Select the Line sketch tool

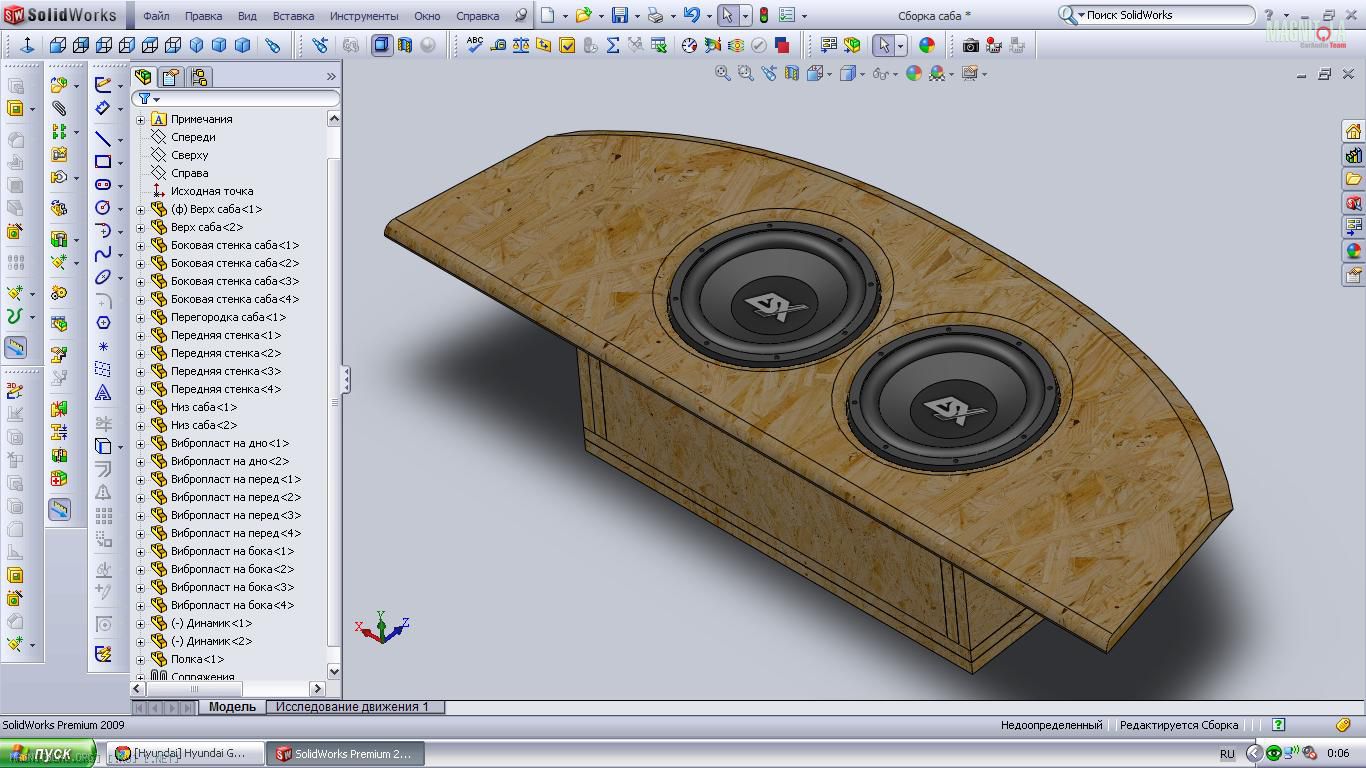[103, 139]
